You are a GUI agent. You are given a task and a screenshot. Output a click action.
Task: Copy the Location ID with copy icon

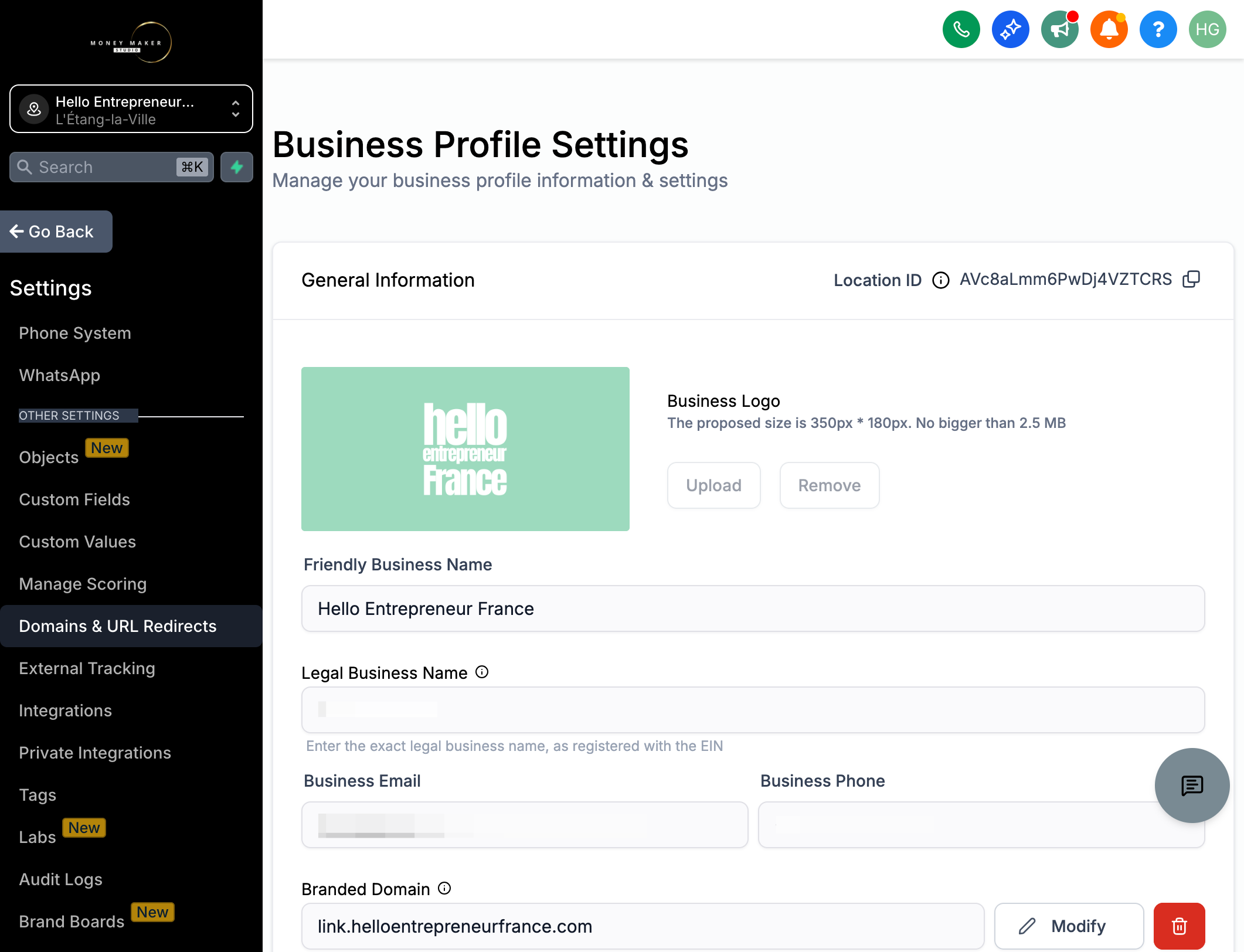coord(1191,280)
